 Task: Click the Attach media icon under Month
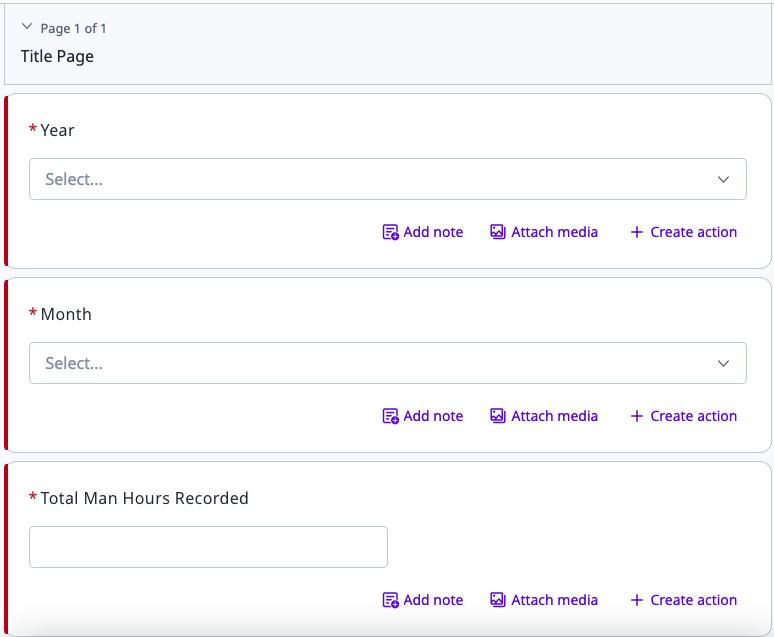click(x=498, y=416)
